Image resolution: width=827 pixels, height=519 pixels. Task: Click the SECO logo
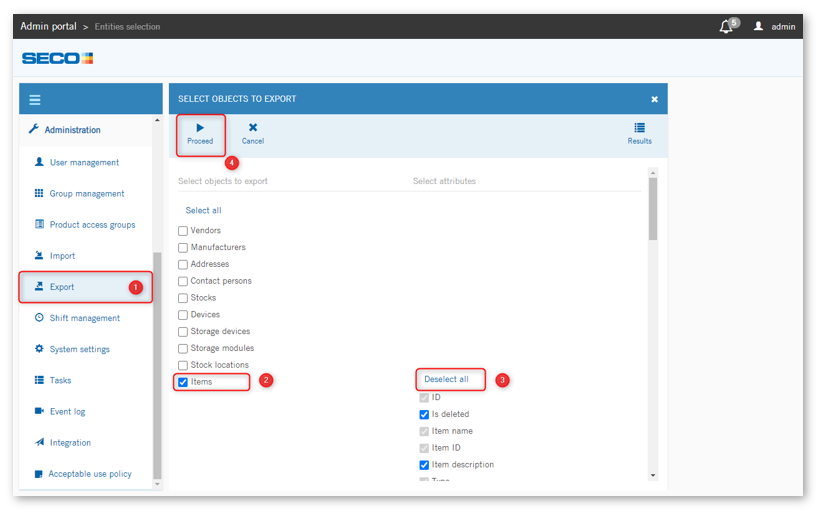[57, 58]
